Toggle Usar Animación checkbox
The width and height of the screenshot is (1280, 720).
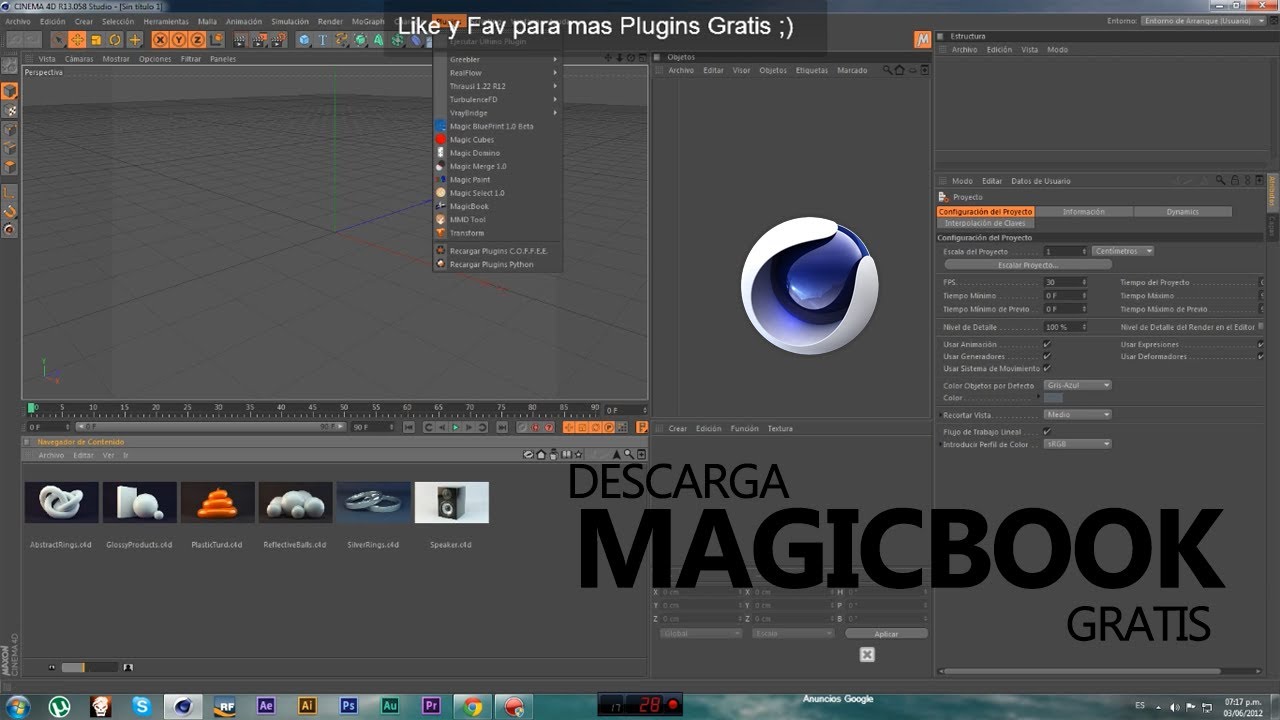coord(1047,344)
